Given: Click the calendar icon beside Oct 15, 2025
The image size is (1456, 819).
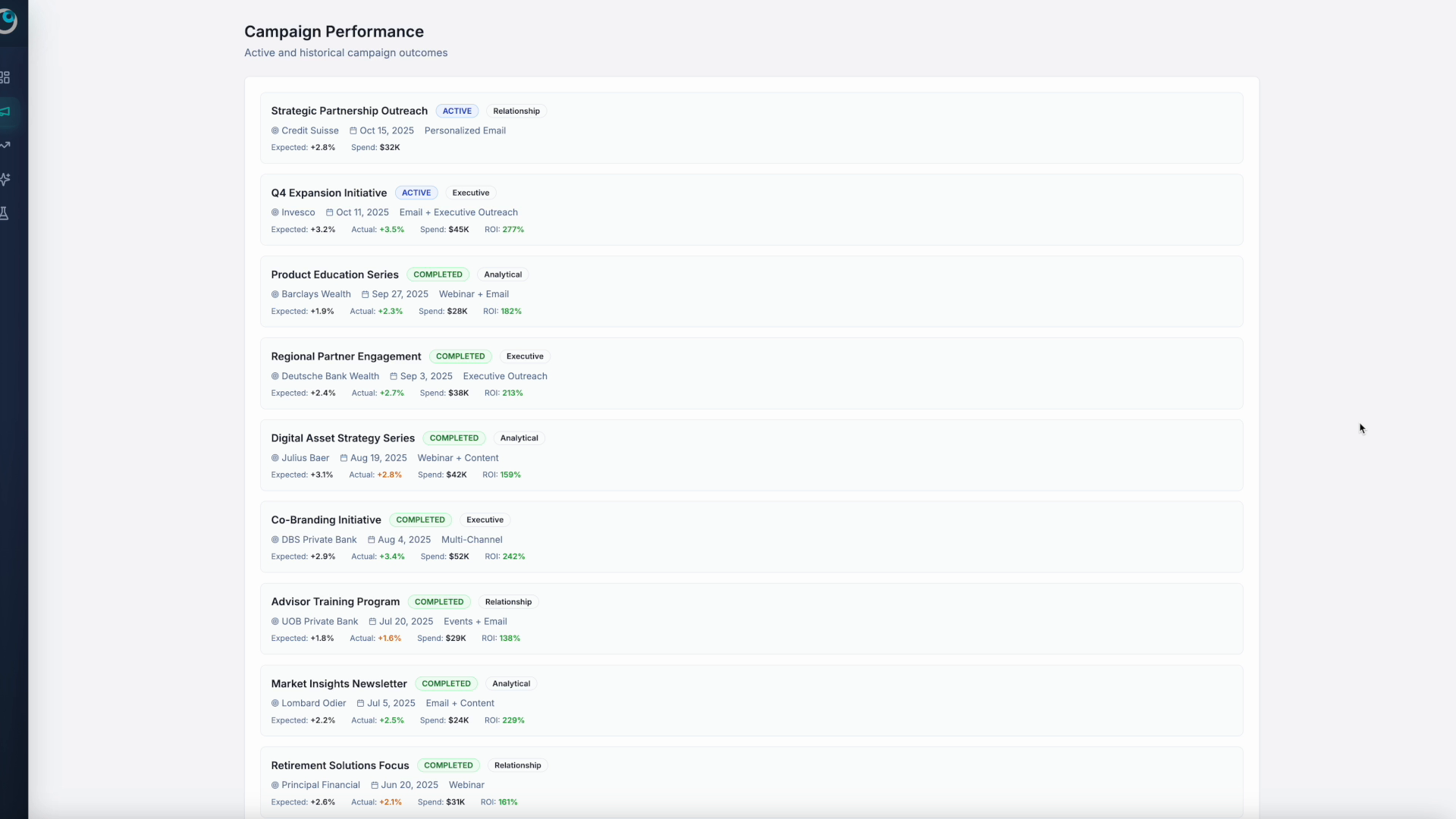Looking at the screenshot, I should click(x=353, y=130).
